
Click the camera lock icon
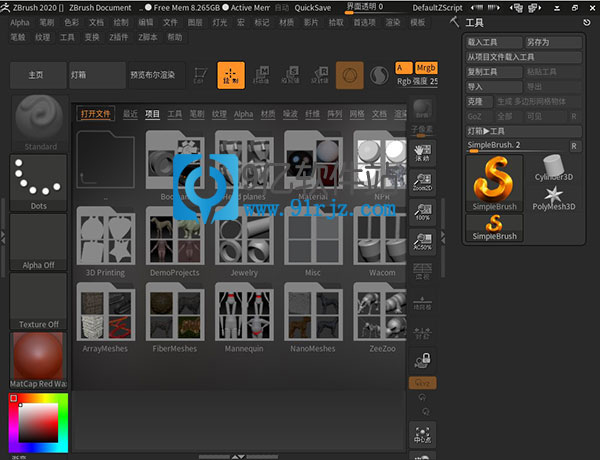[x=422, y=360]
